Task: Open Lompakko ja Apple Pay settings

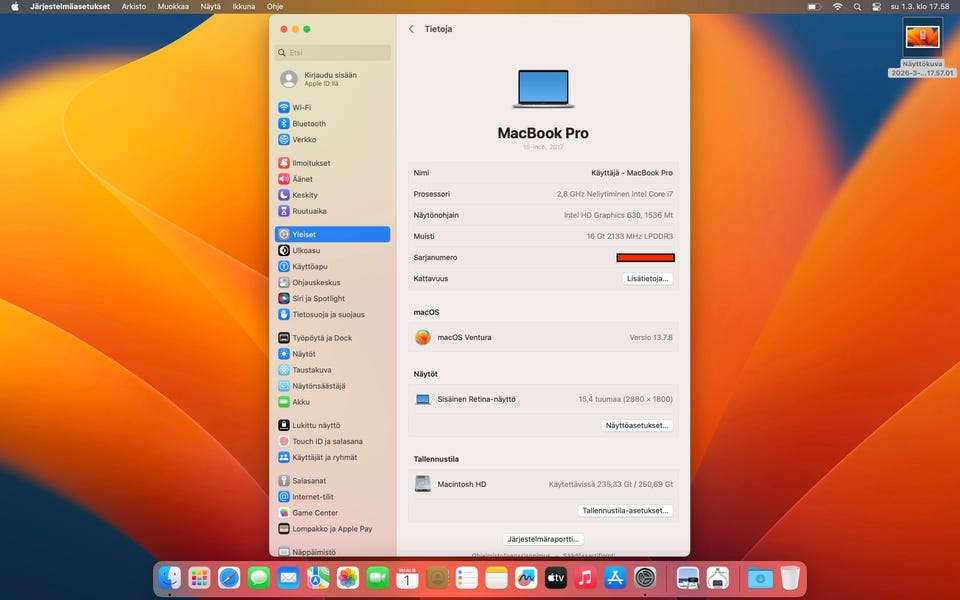Action: pos(331,529)
